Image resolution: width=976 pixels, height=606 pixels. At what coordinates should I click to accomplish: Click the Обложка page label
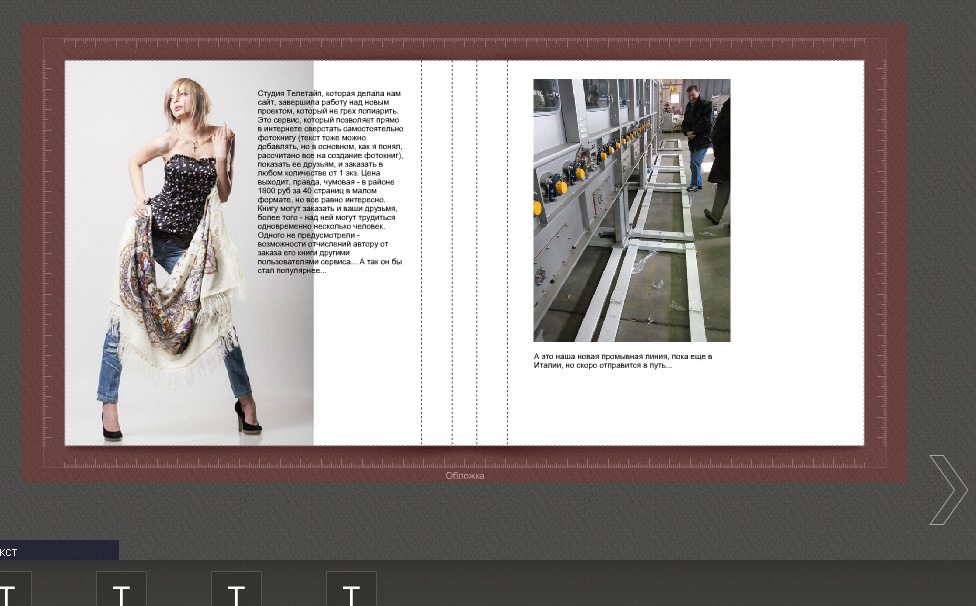click(x=465, y=476)
